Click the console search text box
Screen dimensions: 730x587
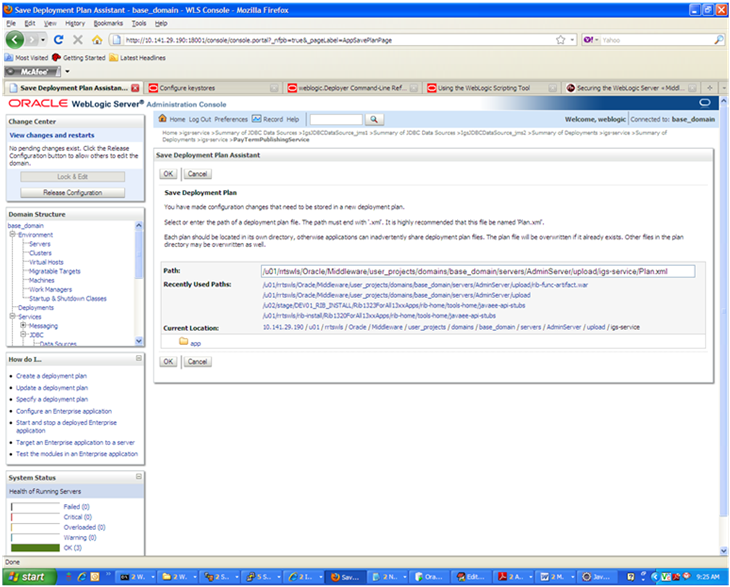coord(336,120)
